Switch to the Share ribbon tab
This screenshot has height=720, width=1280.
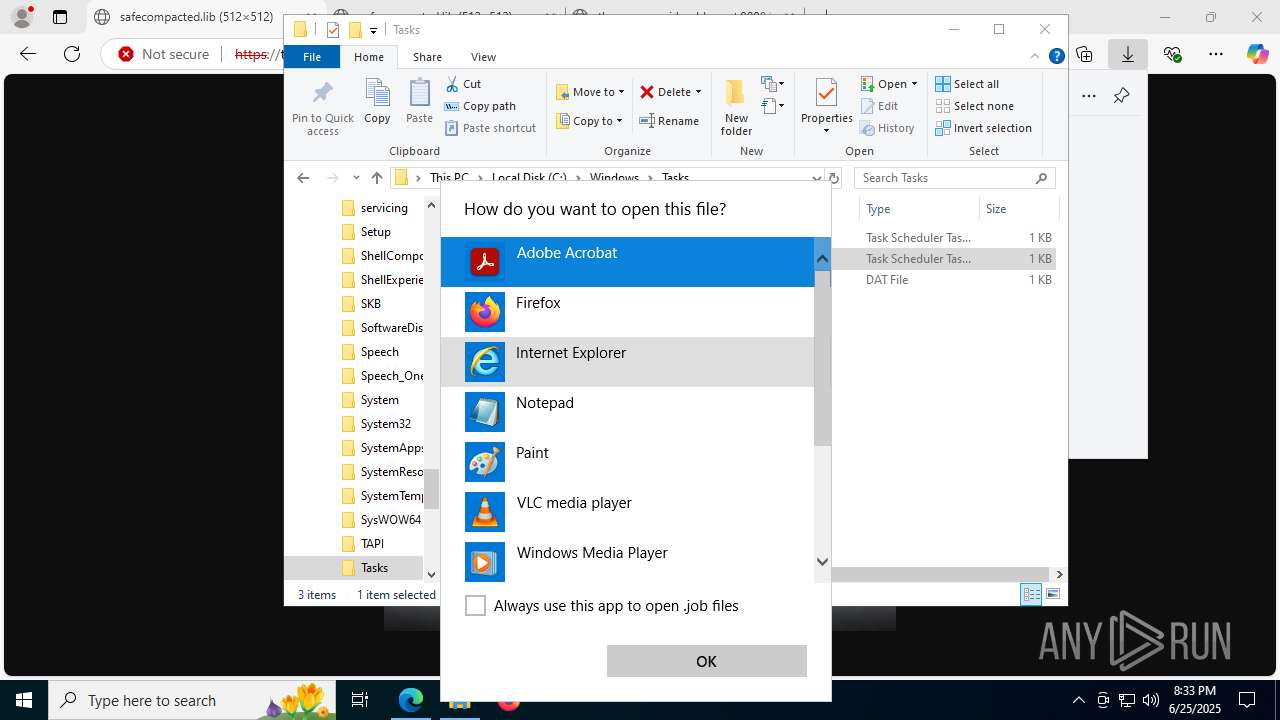[x=427, y=57]
